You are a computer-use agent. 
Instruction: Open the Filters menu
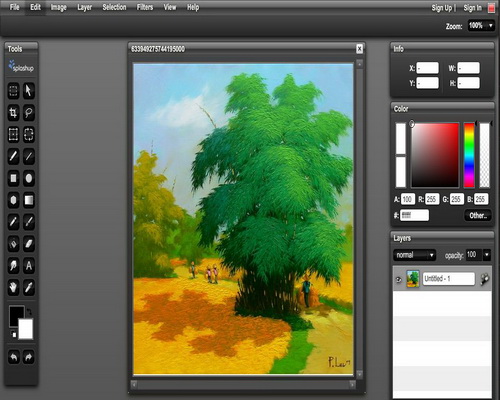tap(145, 7)
